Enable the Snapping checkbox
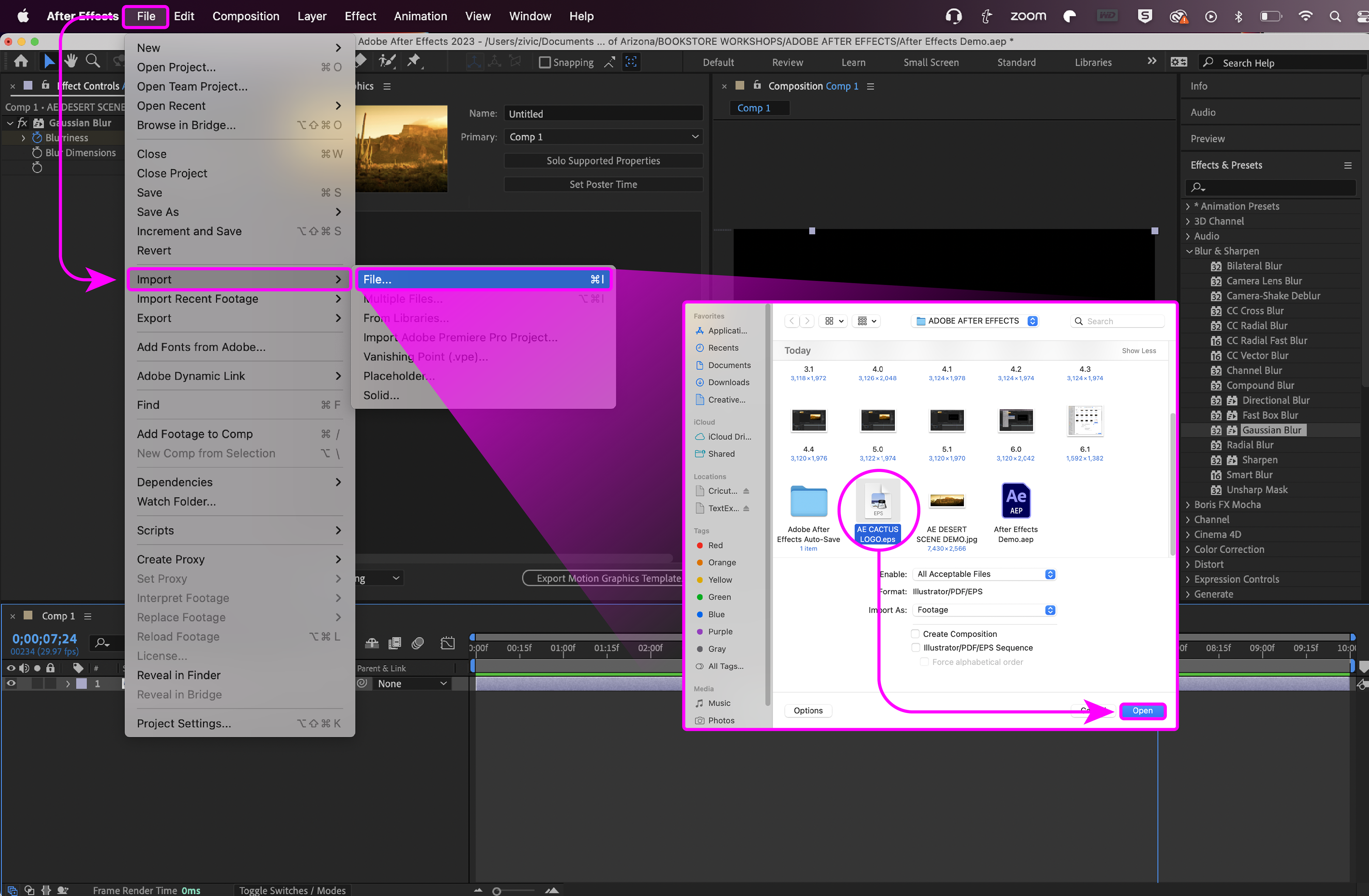The width and height of the screenshot is (1369, 896). point(544,62)
